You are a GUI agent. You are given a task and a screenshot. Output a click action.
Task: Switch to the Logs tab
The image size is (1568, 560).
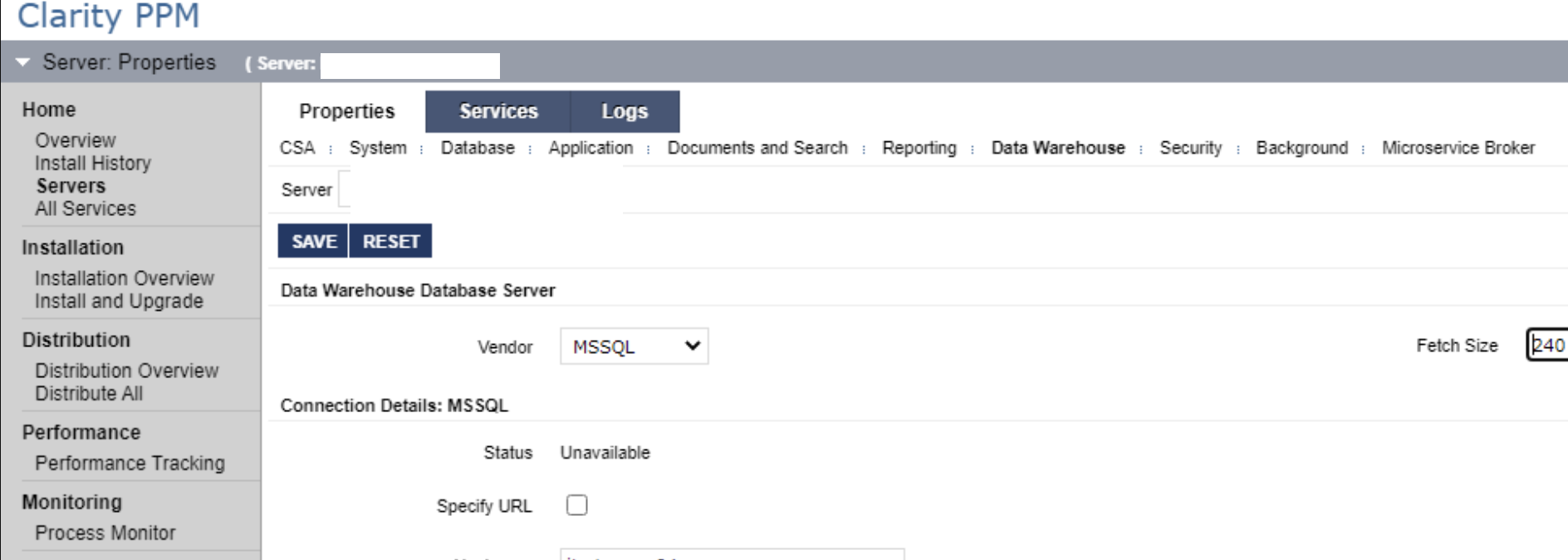625,111
